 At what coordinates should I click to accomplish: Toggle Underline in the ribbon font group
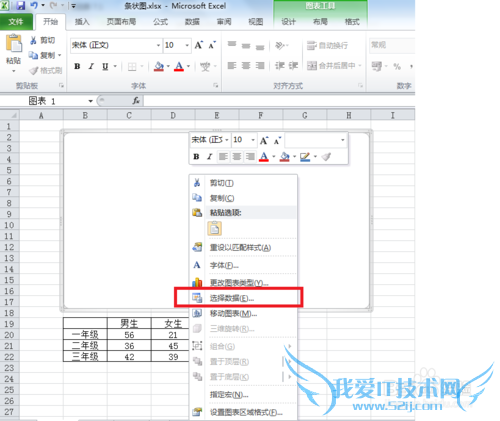105,66
